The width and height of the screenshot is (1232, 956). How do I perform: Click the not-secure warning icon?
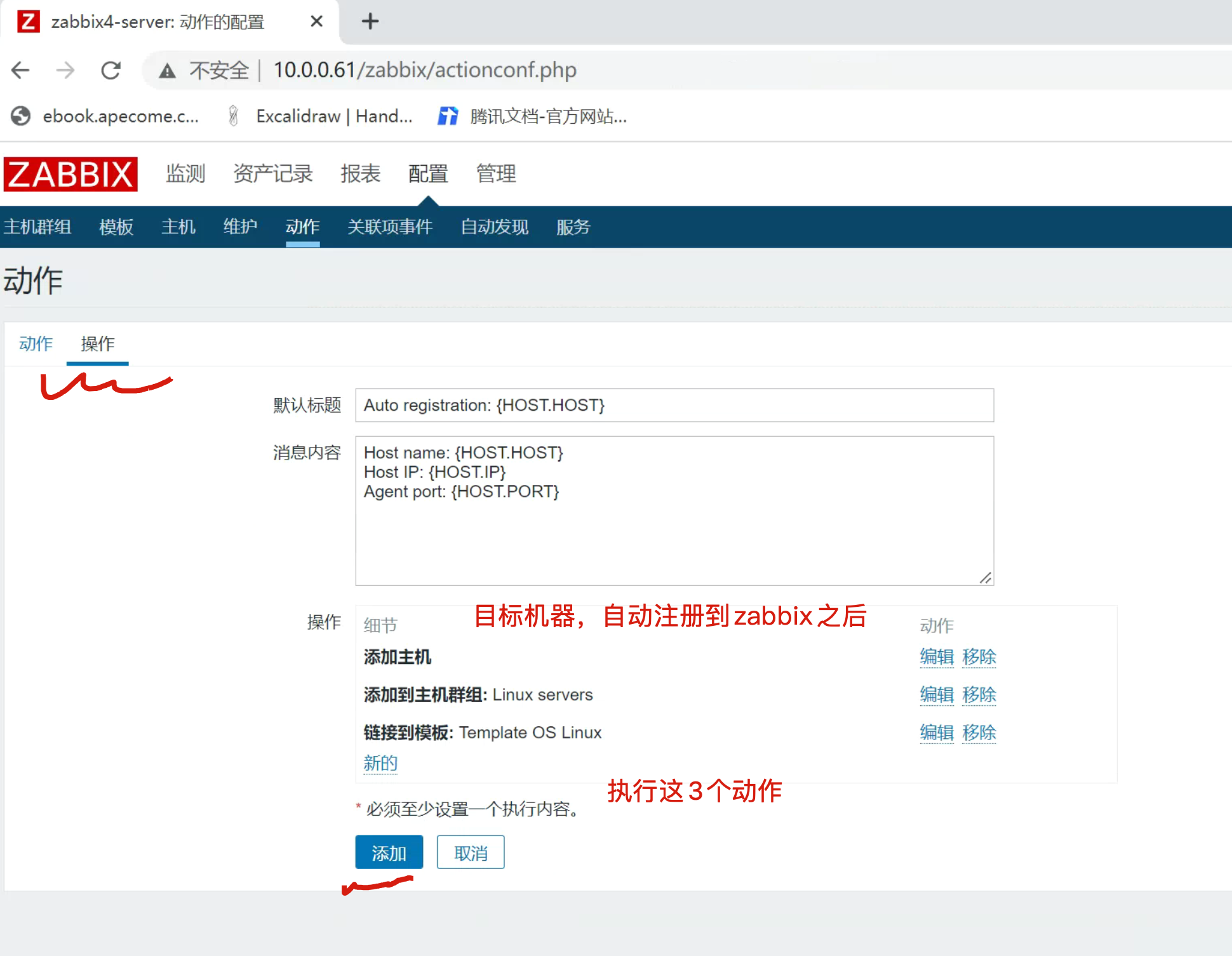[x=167, y=70]
